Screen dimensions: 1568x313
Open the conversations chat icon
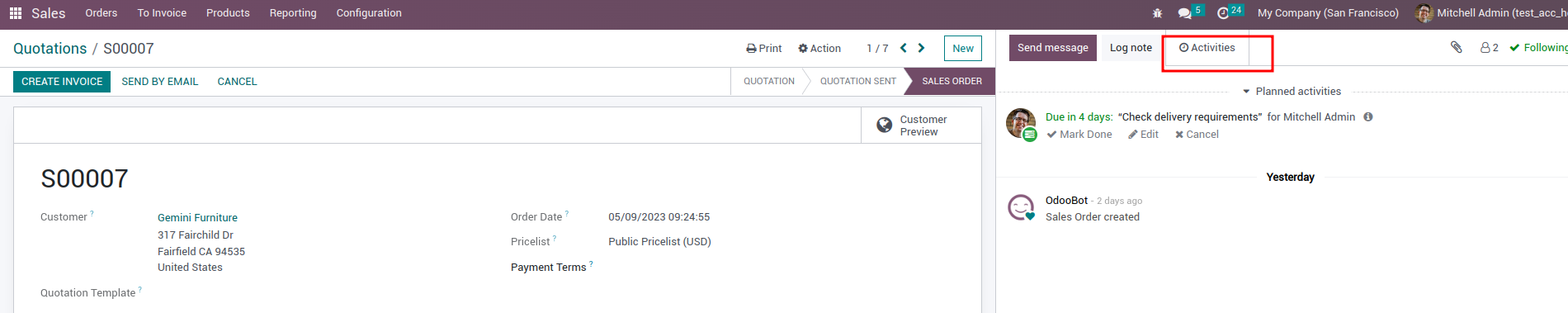tap(1185, 13)
